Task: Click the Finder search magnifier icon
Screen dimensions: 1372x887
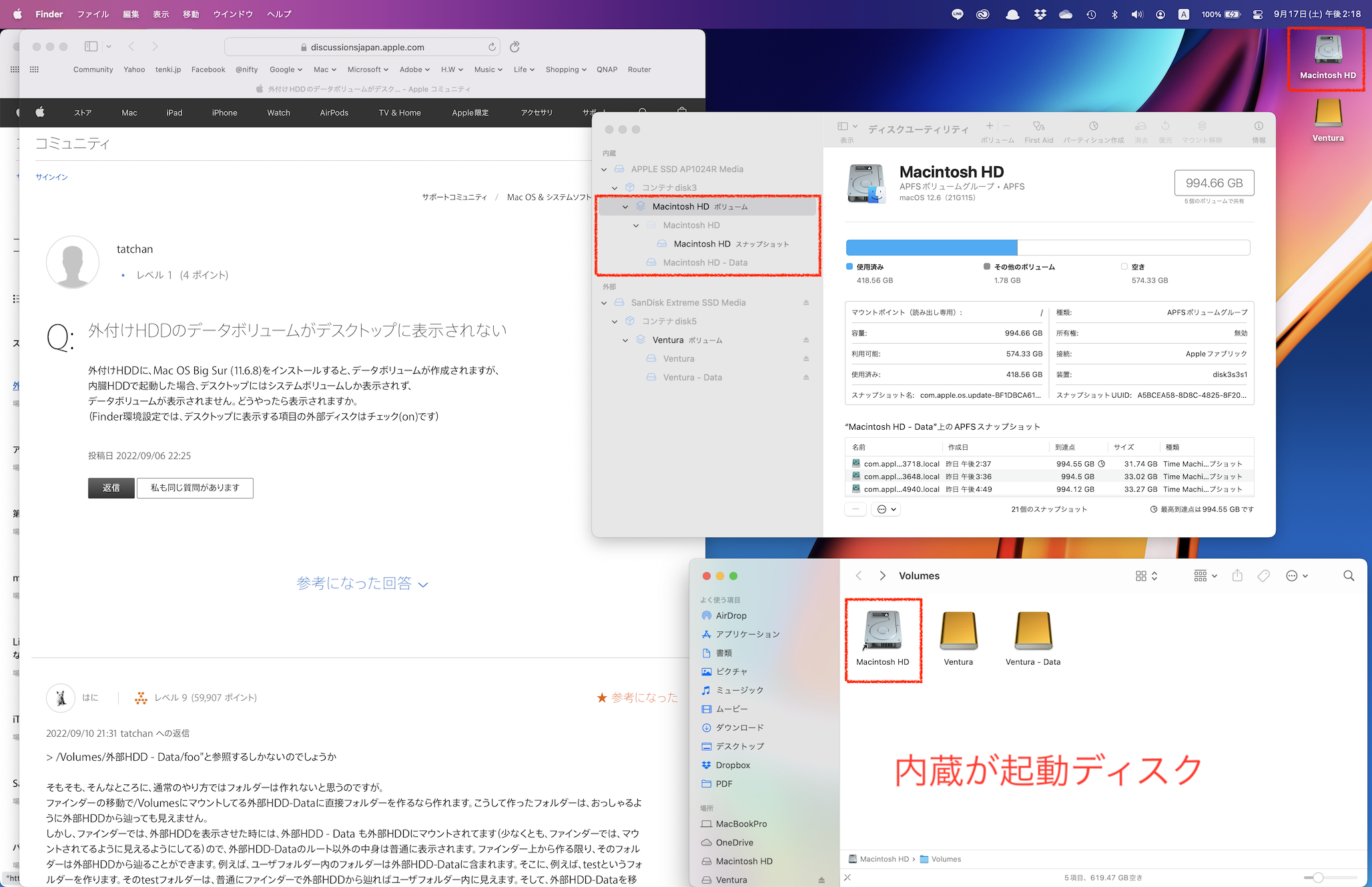Action: point(1348,576)
